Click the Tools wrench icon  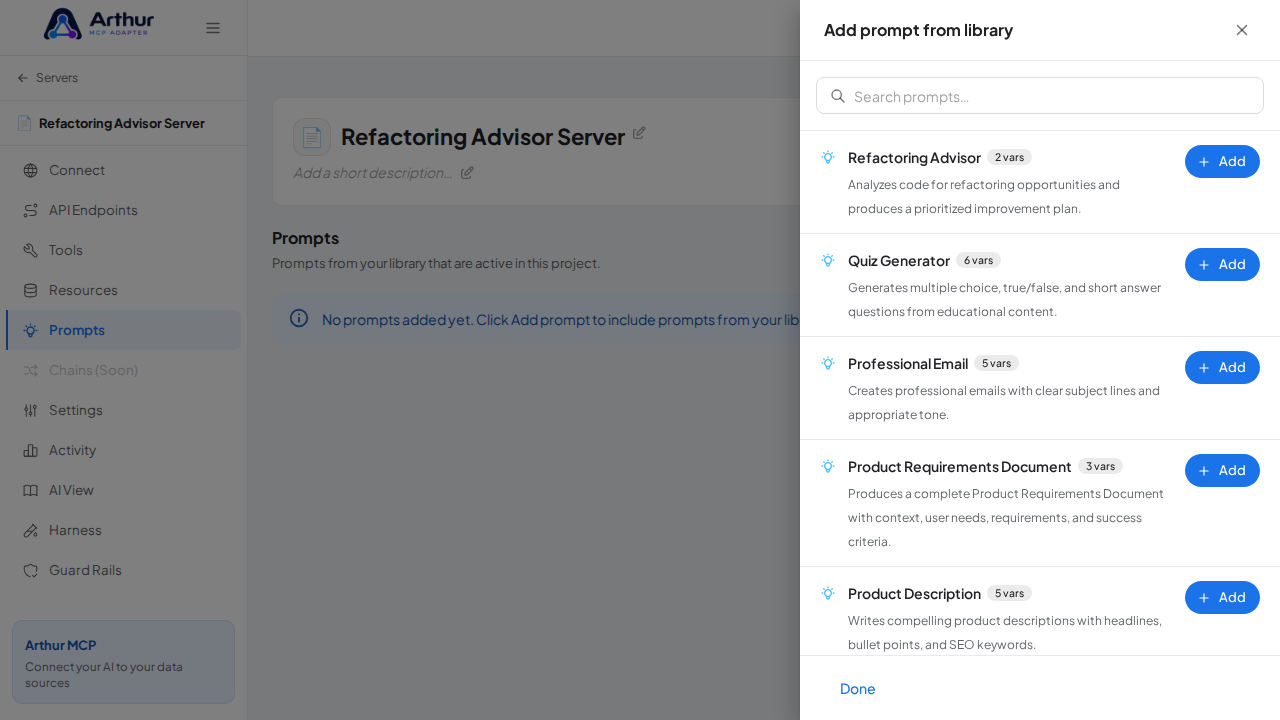point(31,250)
